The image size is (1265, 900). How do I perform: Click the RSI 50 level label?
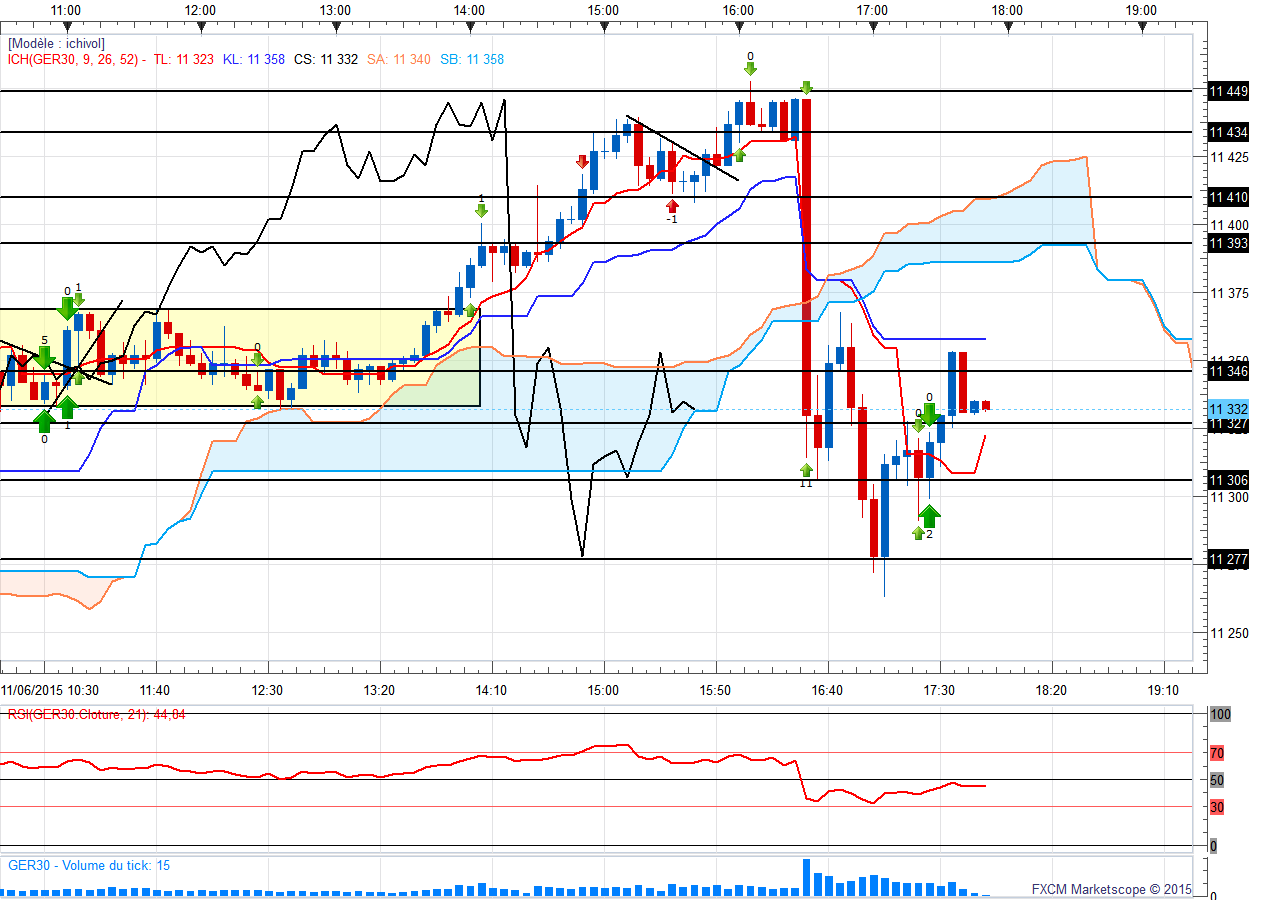click(1217, 780)
